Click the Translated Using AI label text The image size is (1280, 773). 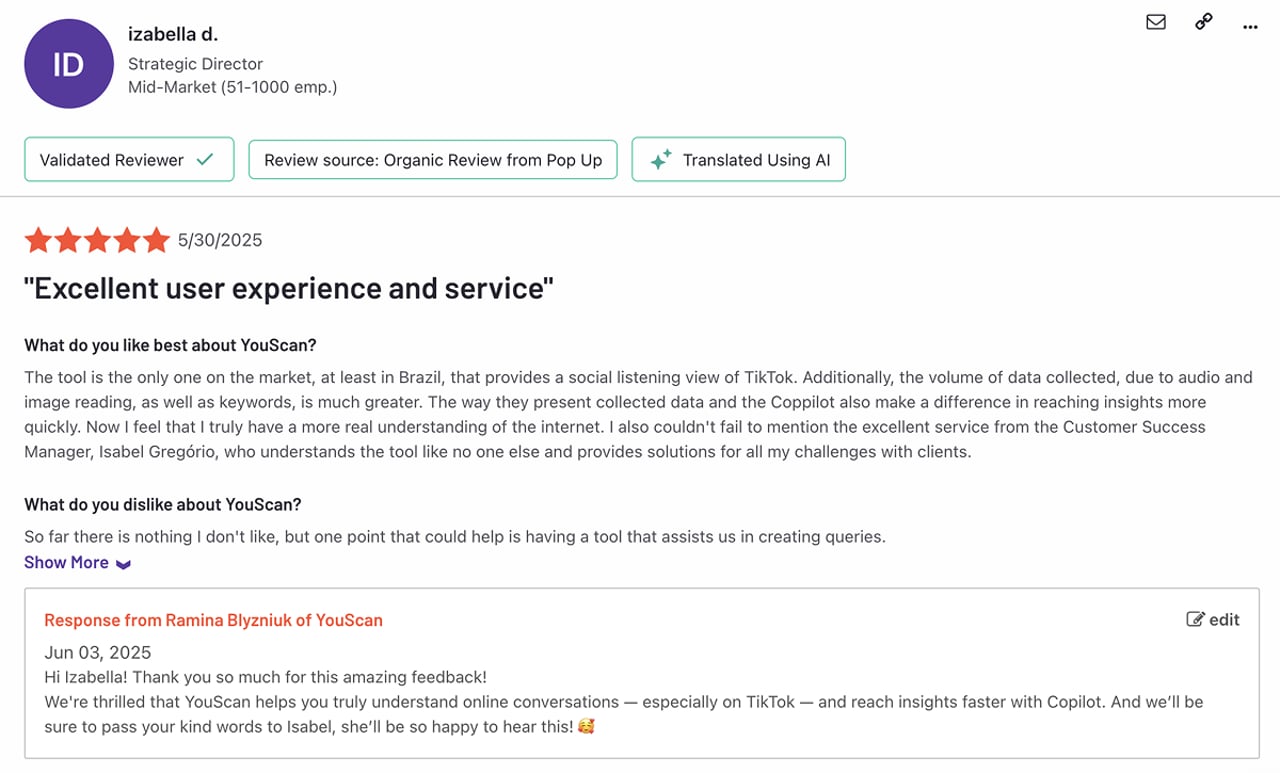[756, 160]
